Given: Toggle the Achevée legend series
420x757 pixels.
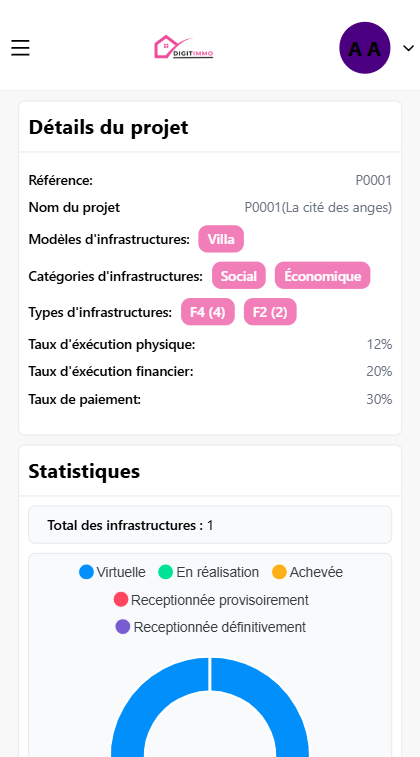Looking at the screenshot, I should coord(308,572).
